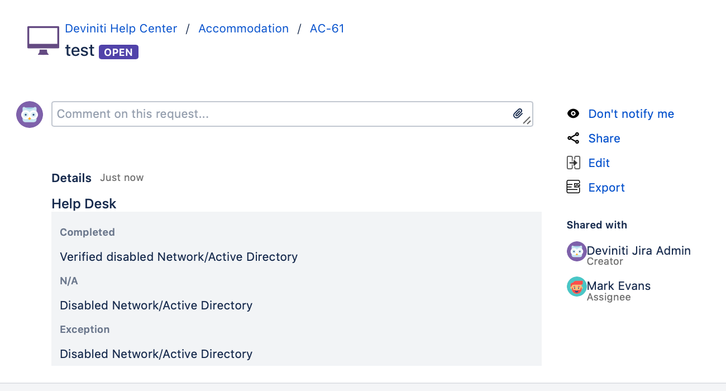Image resolution: width=726 pixels, height=391 pixels.
Task: Focus the Comment on this request field
Action: click(292, 114)
